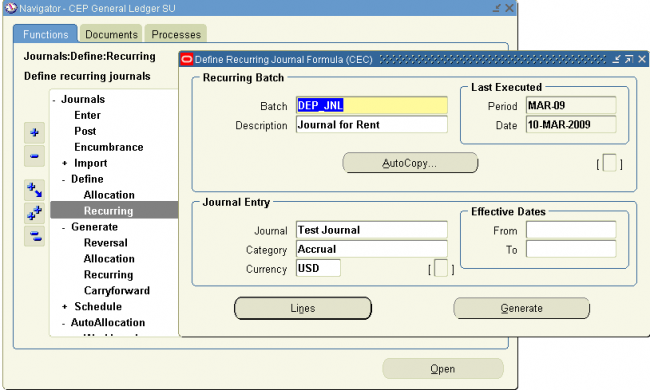Click the expand plus icon in Navigator sidebar

click(34, 133)
